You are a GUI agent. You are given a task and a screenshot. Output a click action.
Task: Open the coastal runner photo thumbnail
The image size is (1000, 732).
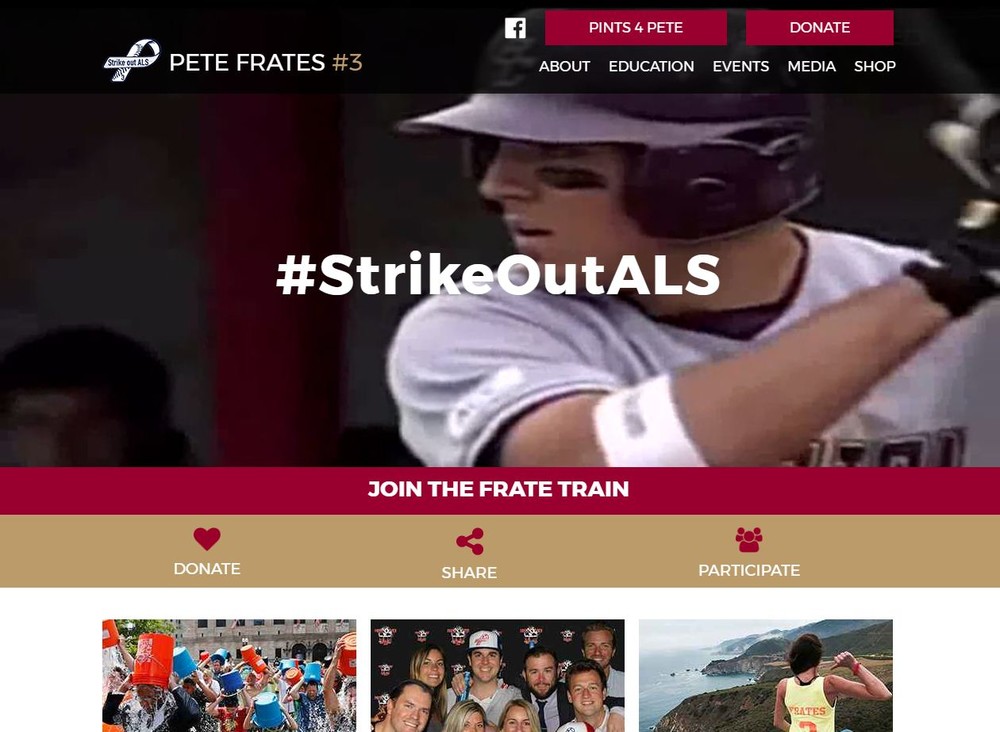pos(766,675)
